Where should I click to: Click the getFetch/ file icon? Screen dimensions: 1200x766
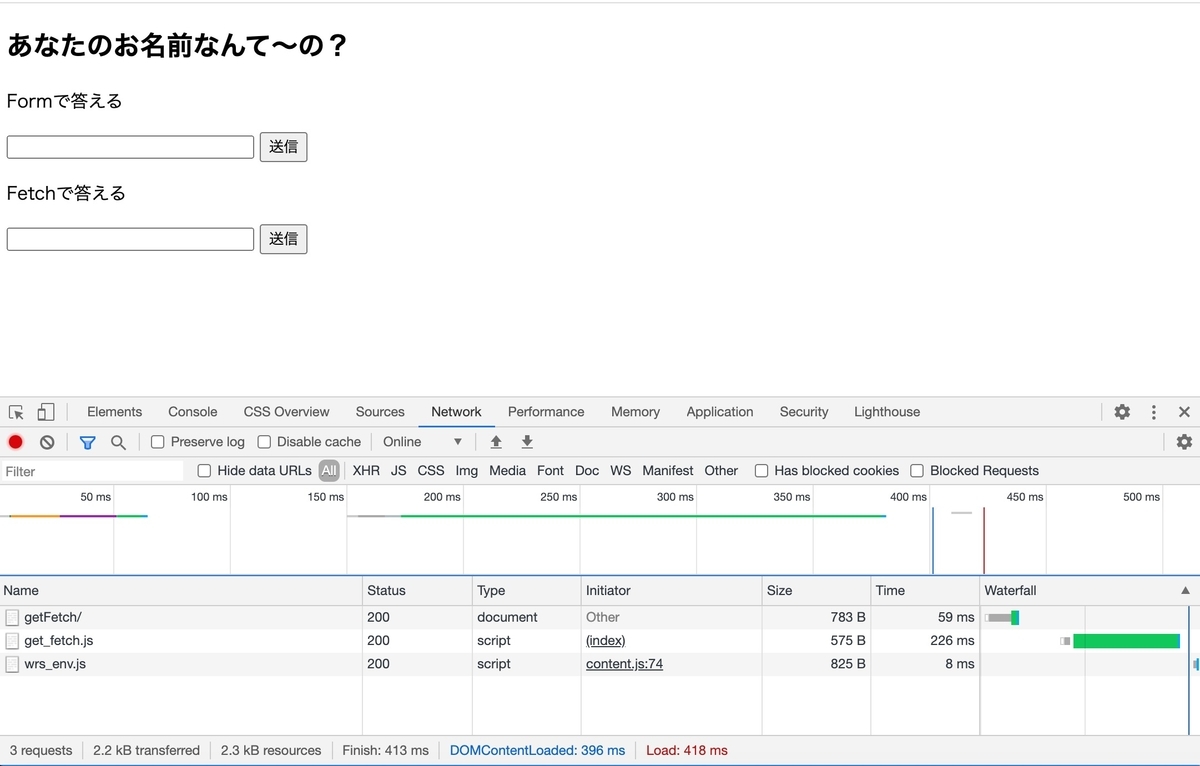pos(12,618)
